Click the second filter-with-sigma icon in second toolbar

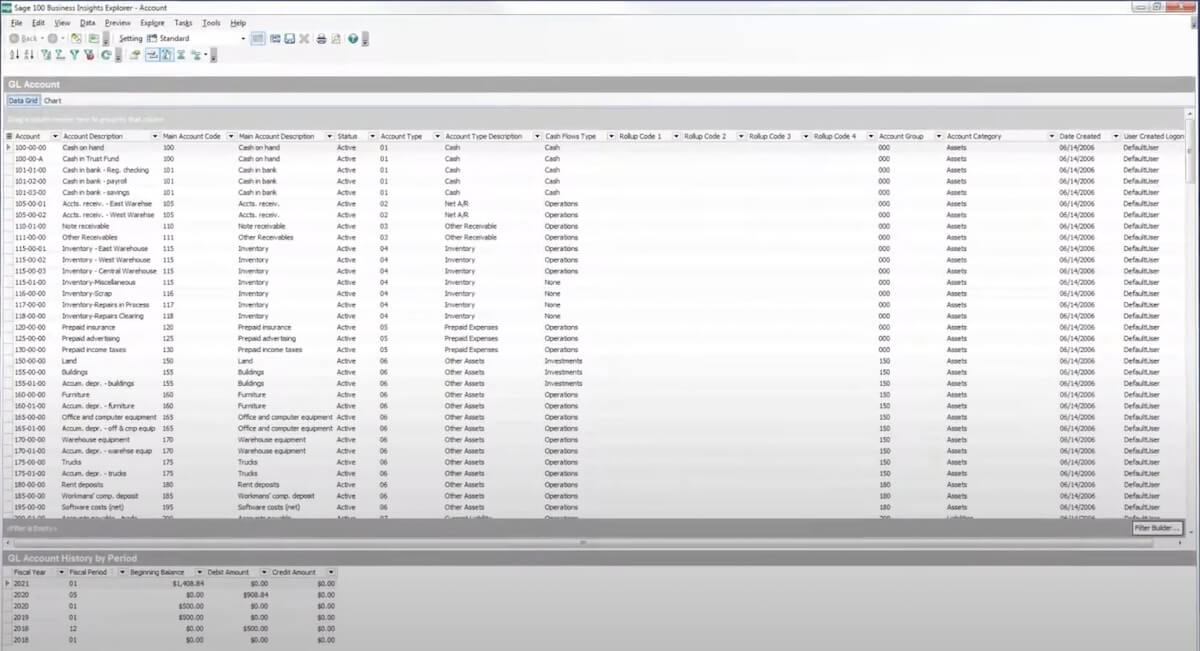(x=60, y=54)
